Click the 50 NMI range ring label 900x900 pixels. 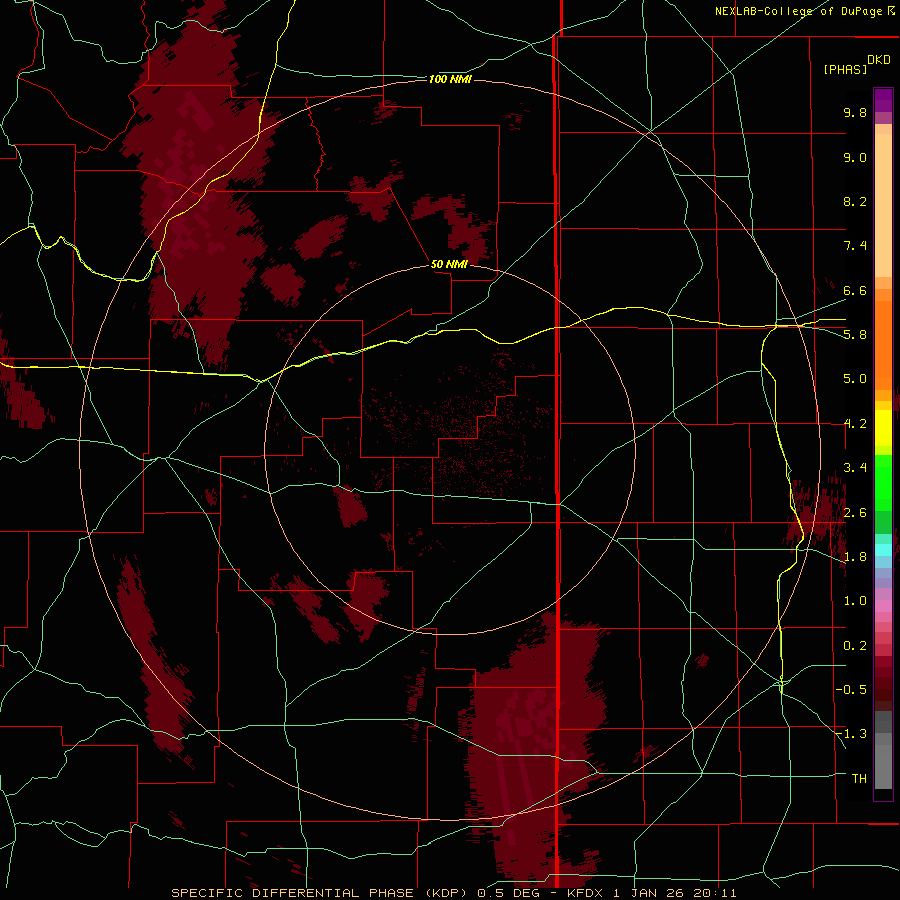click(x=449, y=264)
